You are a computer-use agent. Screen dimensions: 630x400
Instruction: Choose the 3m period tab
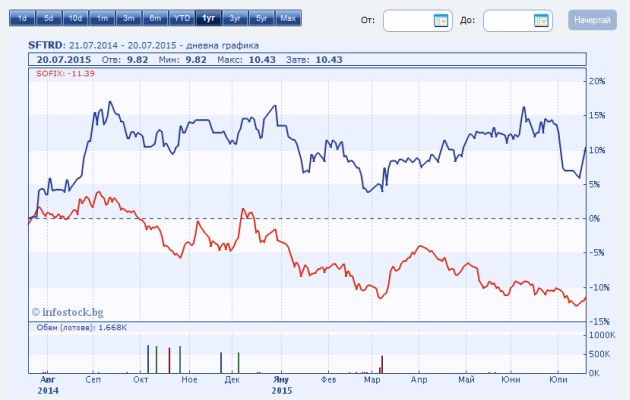[129, 18]
